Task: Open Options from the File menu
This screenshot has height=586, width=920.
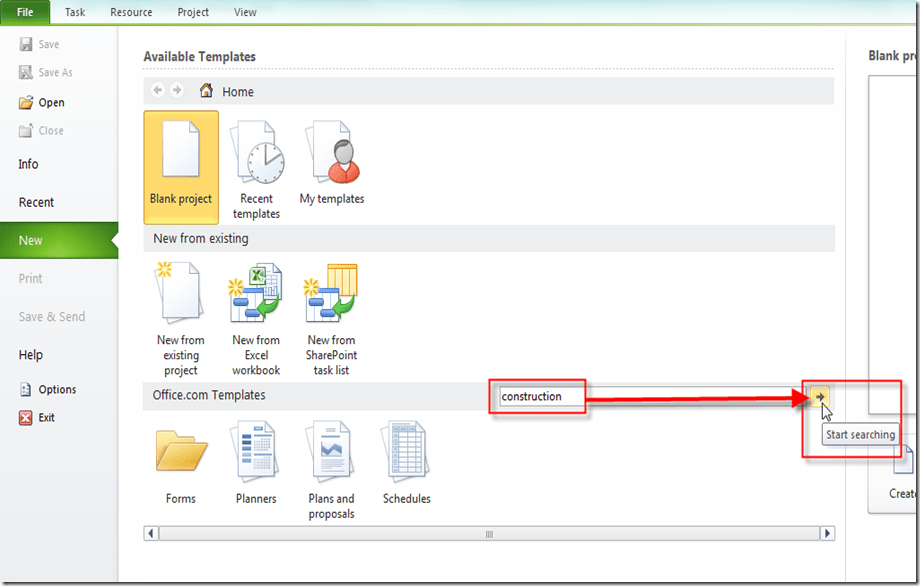Action: pos(57,390)
